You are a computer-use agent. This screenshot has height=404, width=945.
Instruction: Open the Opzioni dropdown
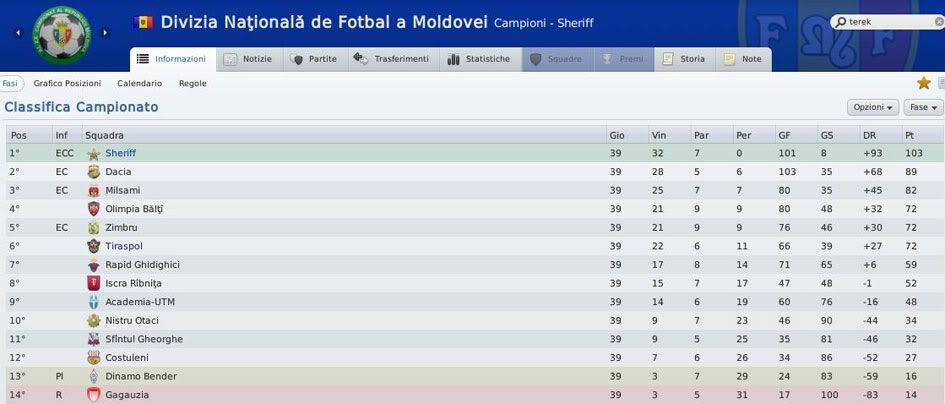click(x=873, y=107)
